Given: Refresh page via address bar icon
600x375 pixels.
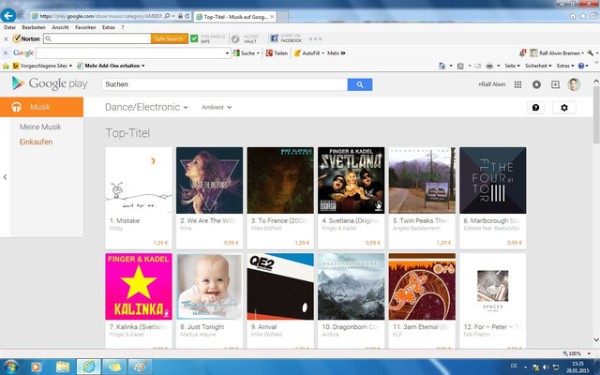Looking at the screenshot, I should click(187, 16).
